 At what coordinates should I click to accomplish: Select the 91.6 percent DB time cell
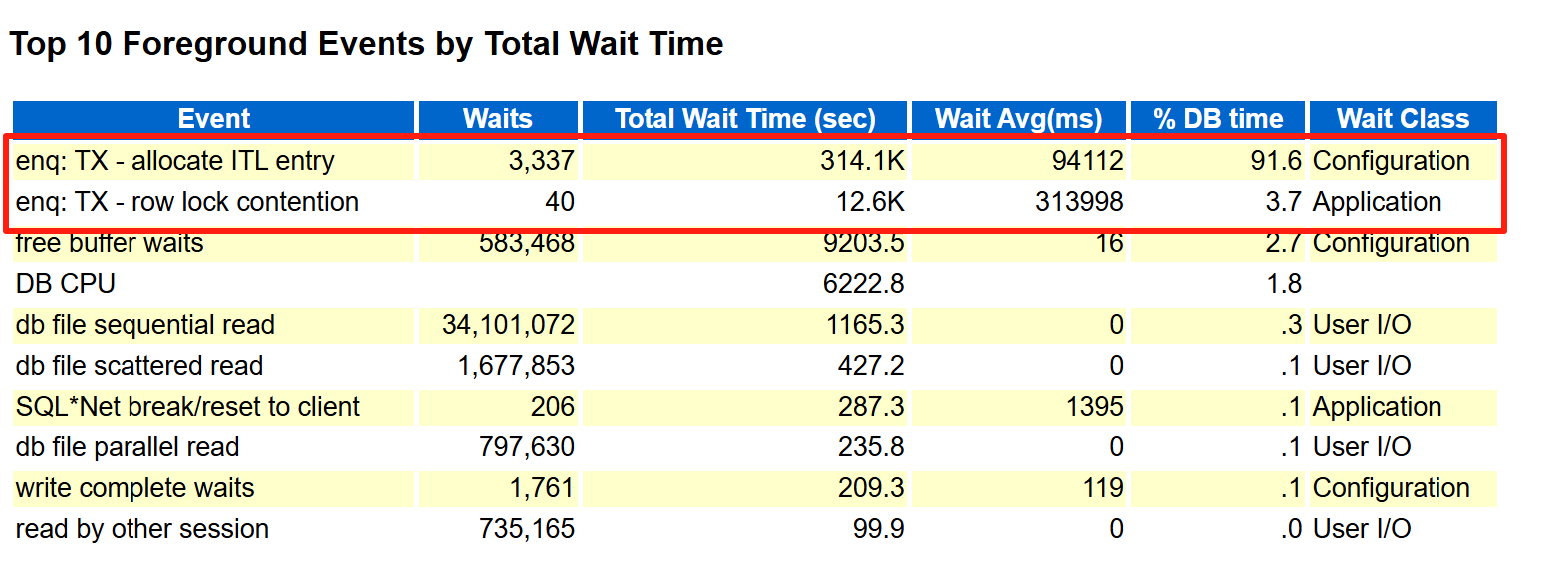coord(1276,161)
